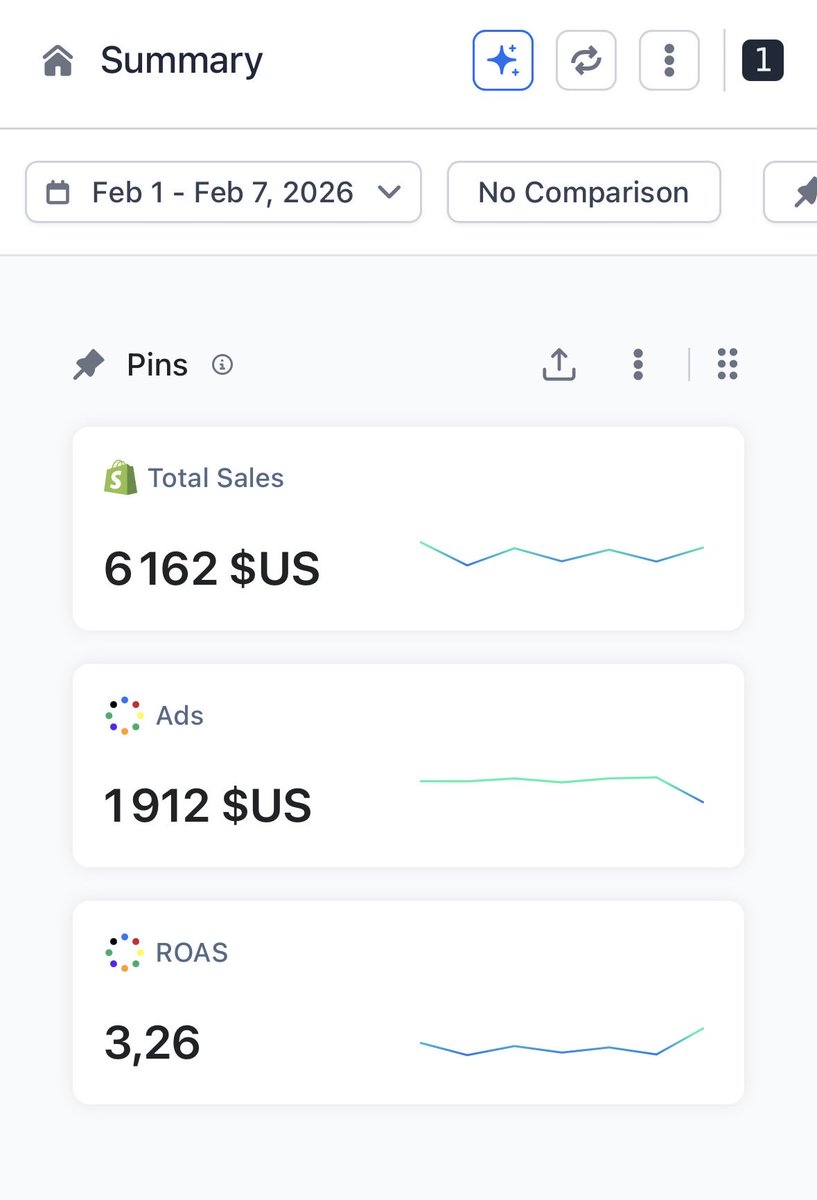Click the colored dots icon on ROAS card
The width and height of the screenshot is (817, 1200).
124,953
